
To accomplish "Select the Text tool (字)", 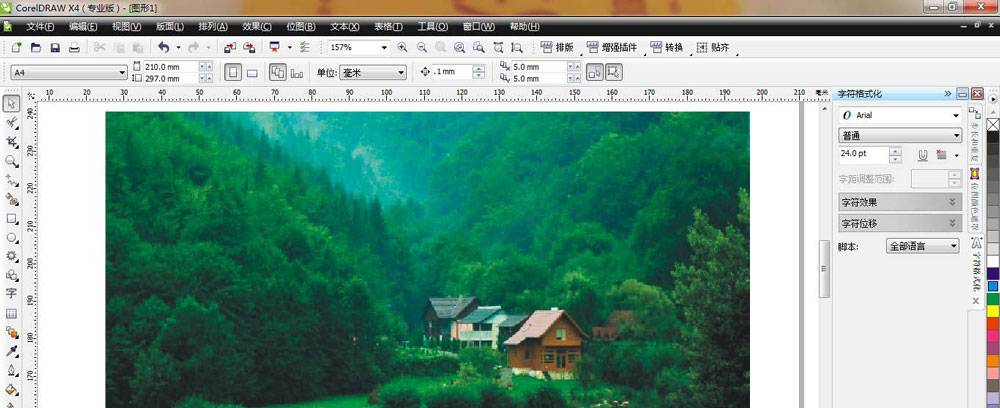I will click(11, 294).
